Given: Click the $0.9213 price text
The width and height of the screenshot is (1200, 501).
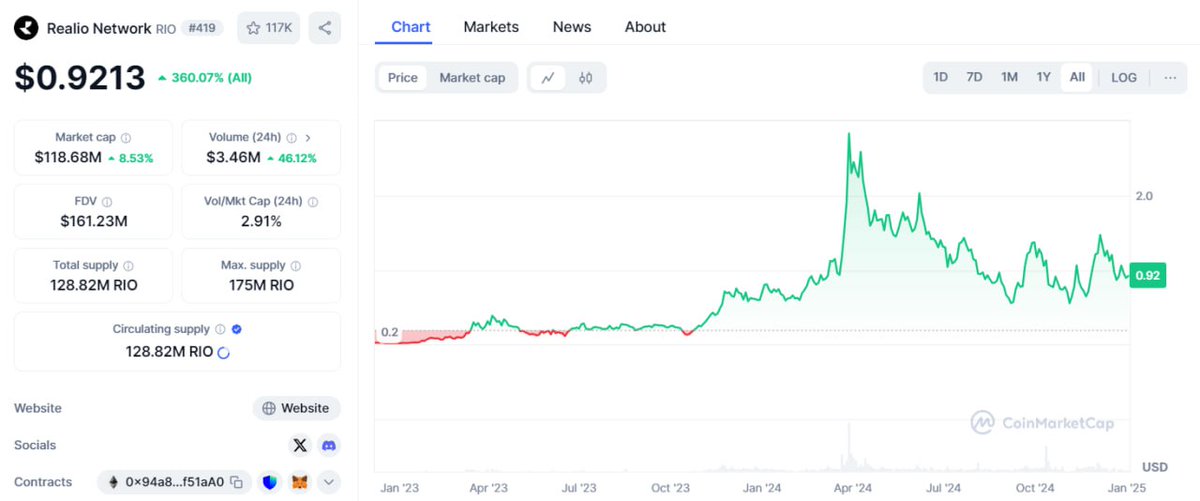Looking at the screenshot, I should click(80, 77).
